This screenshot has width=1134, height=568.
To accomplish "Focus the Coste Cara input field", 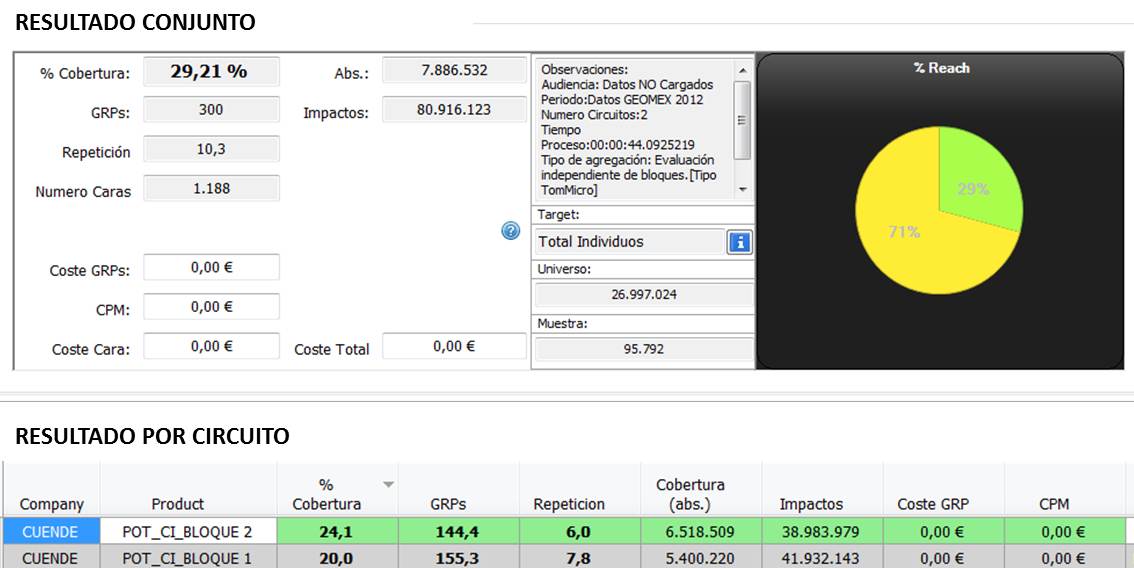I will coord(211,346).
